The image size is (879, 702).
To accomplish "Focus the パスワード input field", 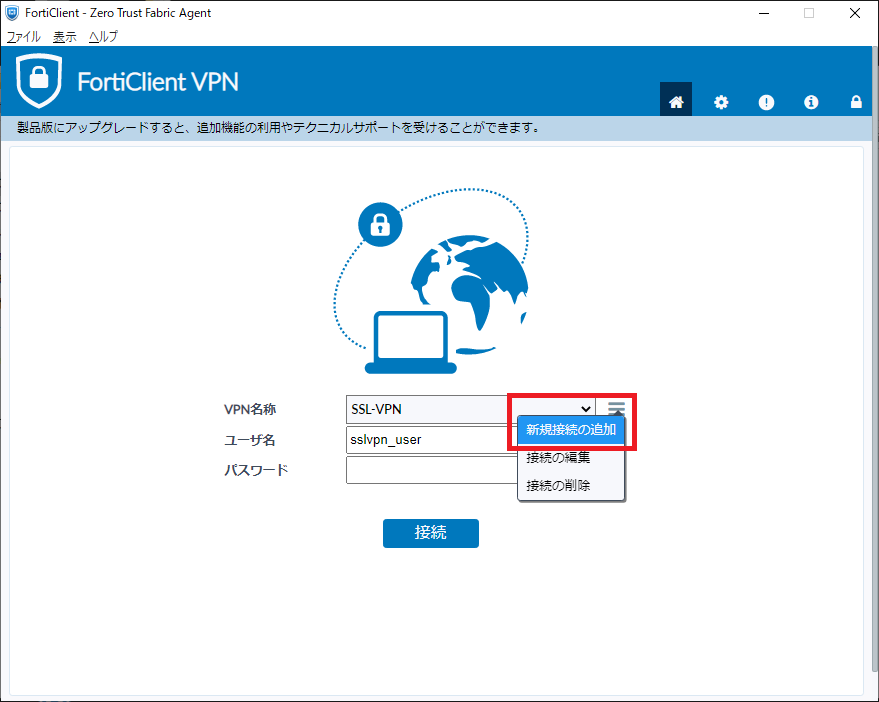I will 432,470.
